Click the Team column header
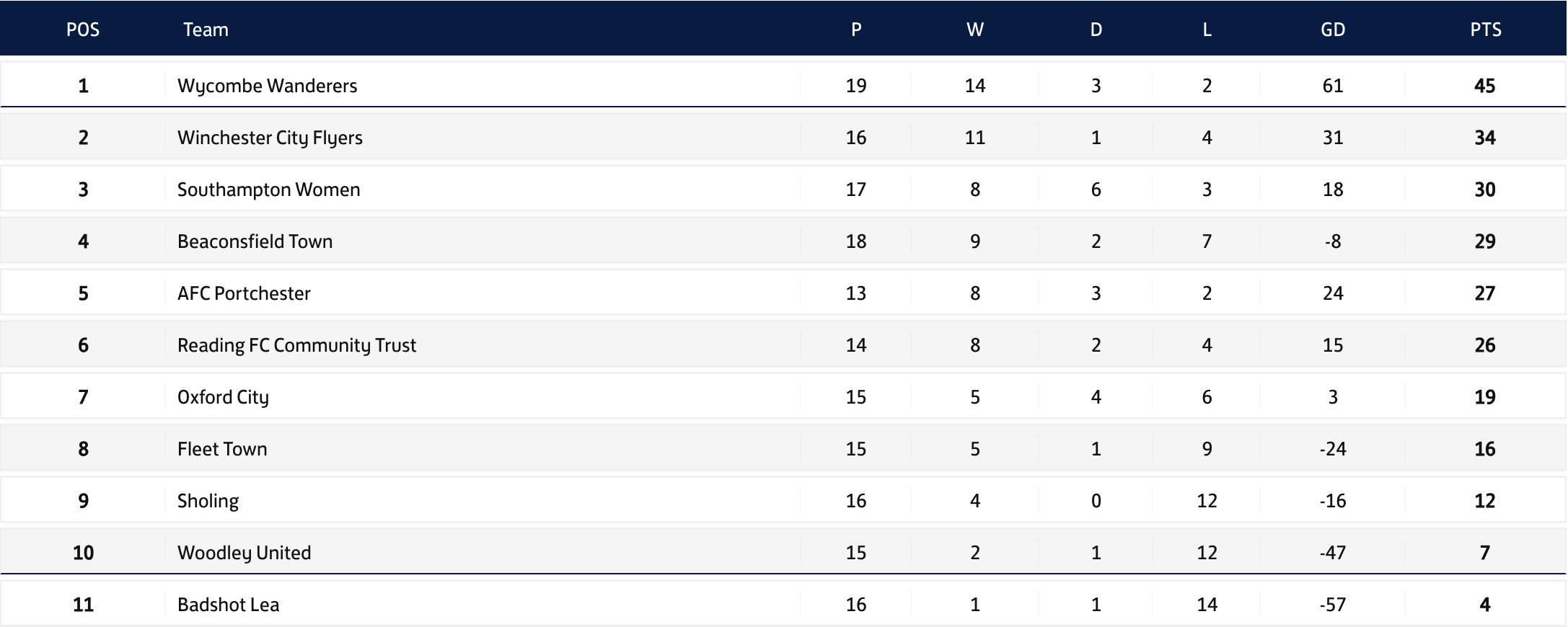This screenshot has height=627, width=1568. coord(206,30)
